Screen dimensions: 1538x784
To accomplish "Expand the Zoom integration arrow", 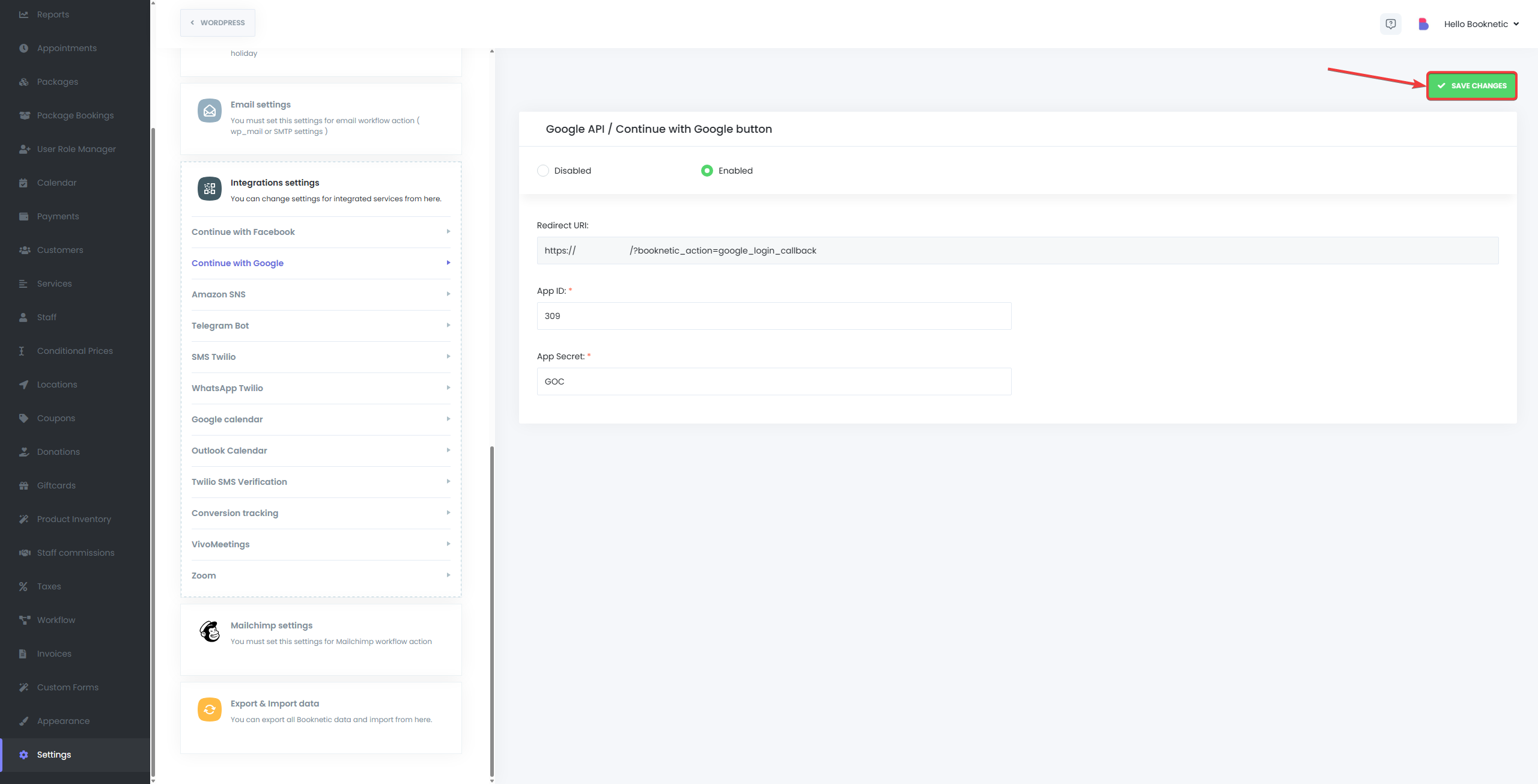I will click(448, 575).
